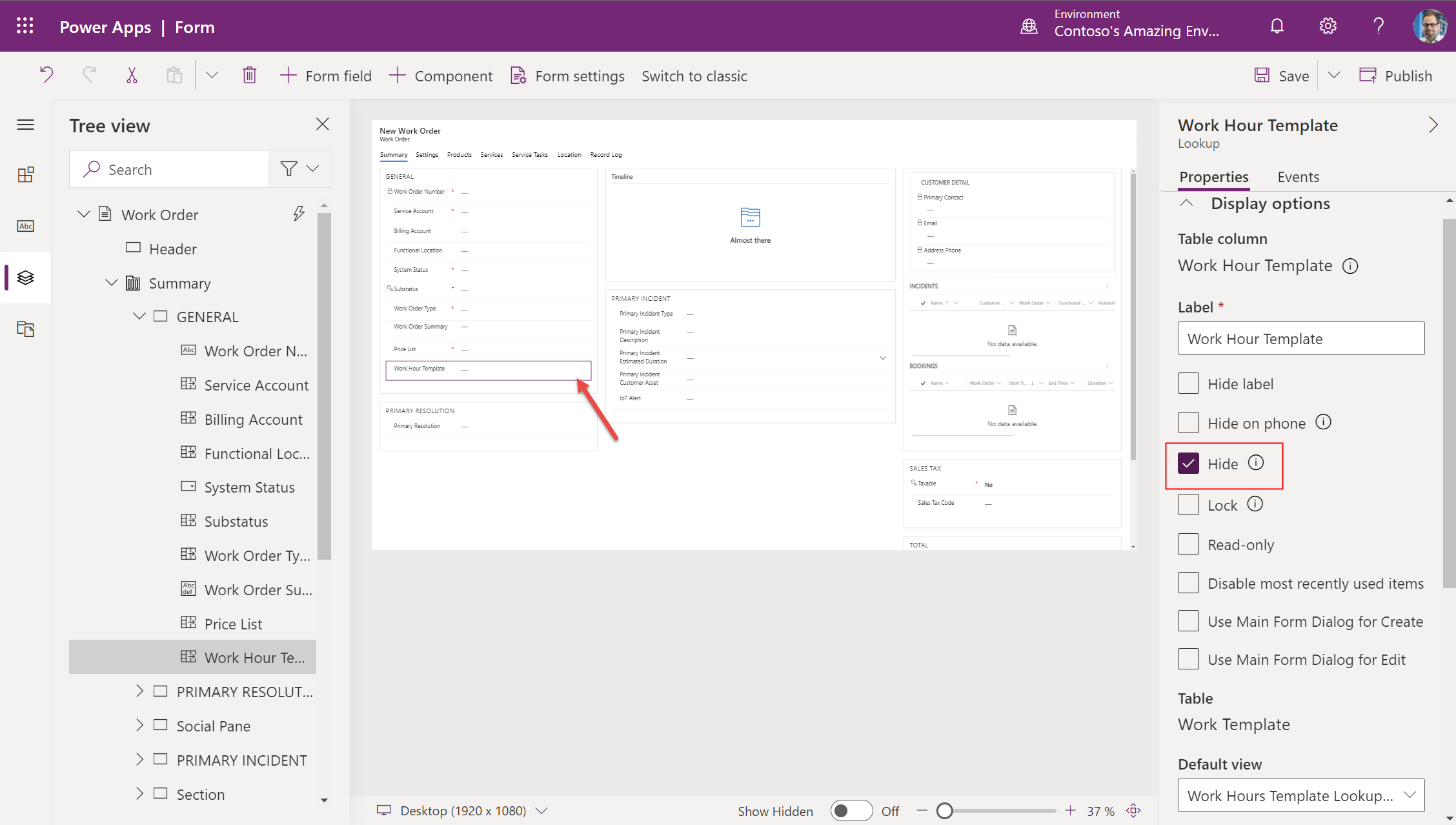Viewport: 1456px width, 825px height.
Task: Check Disable most recently used items
Action: tap(1188, 583)
